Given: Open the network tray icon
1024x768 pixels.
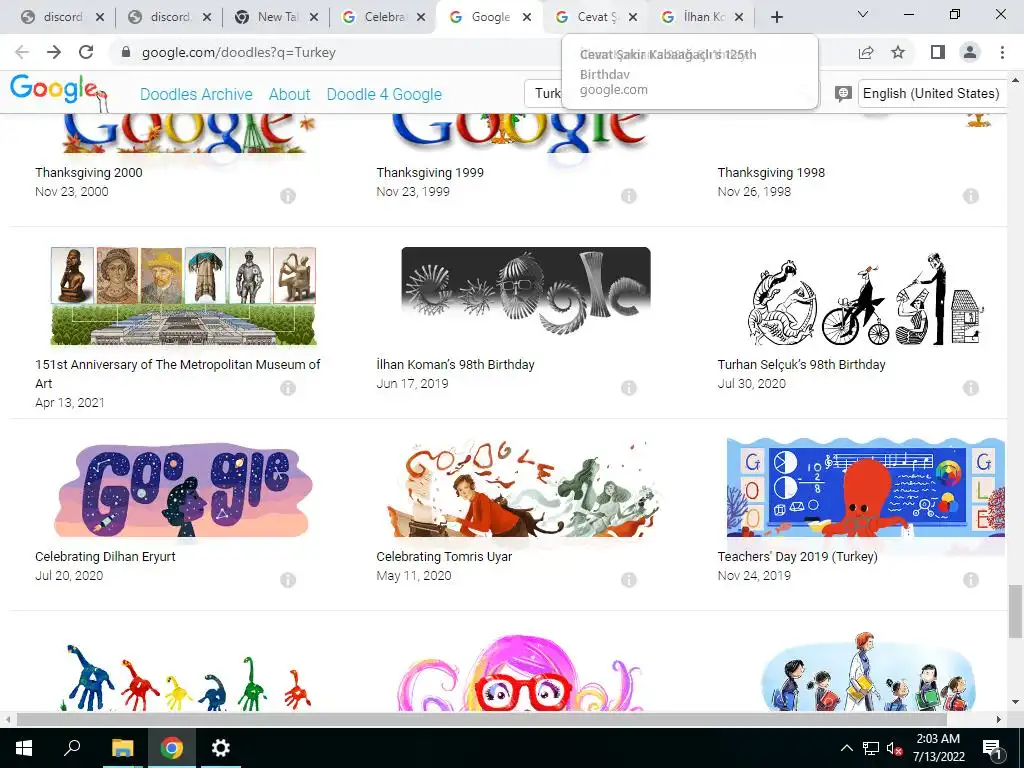Looking at the screenshot, I should pos(871,748).
